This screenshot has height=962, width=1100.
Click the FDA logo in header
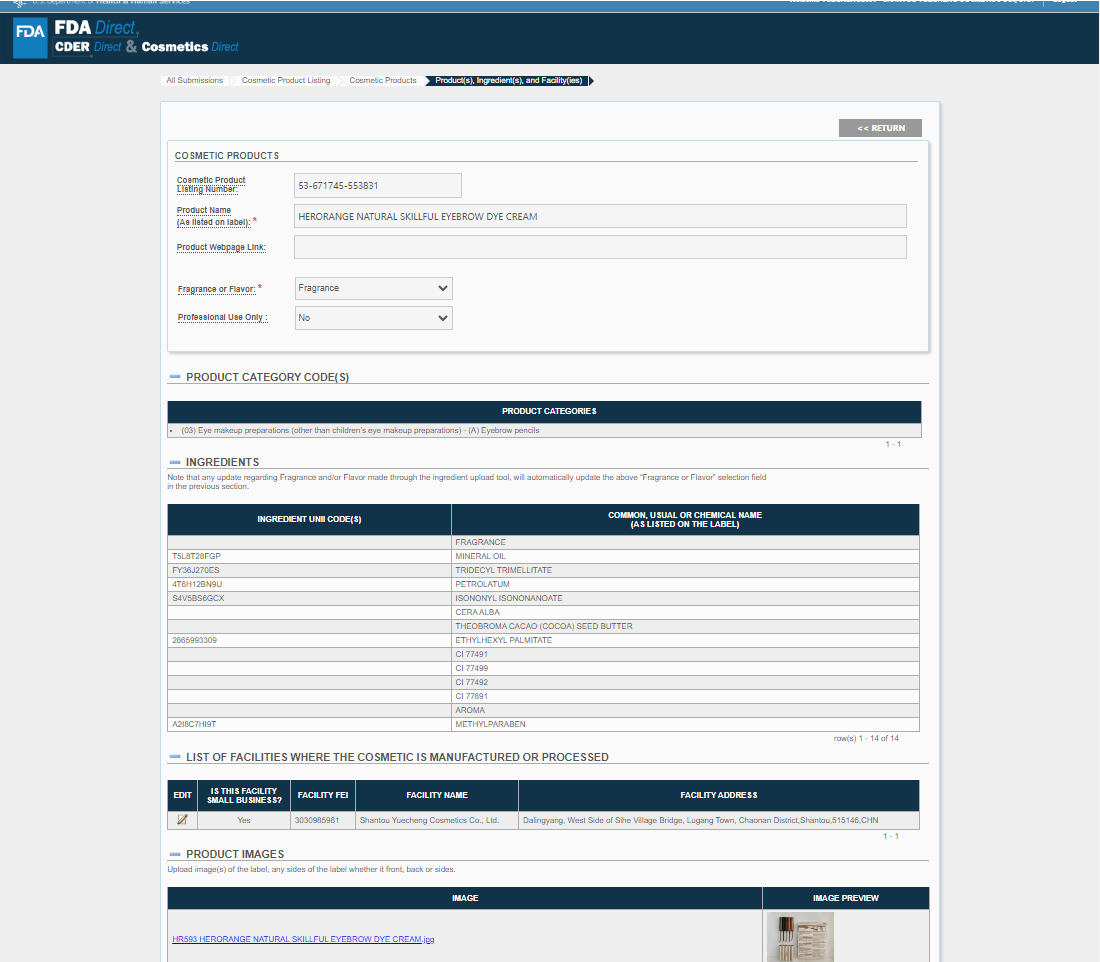tap(30, 38)
